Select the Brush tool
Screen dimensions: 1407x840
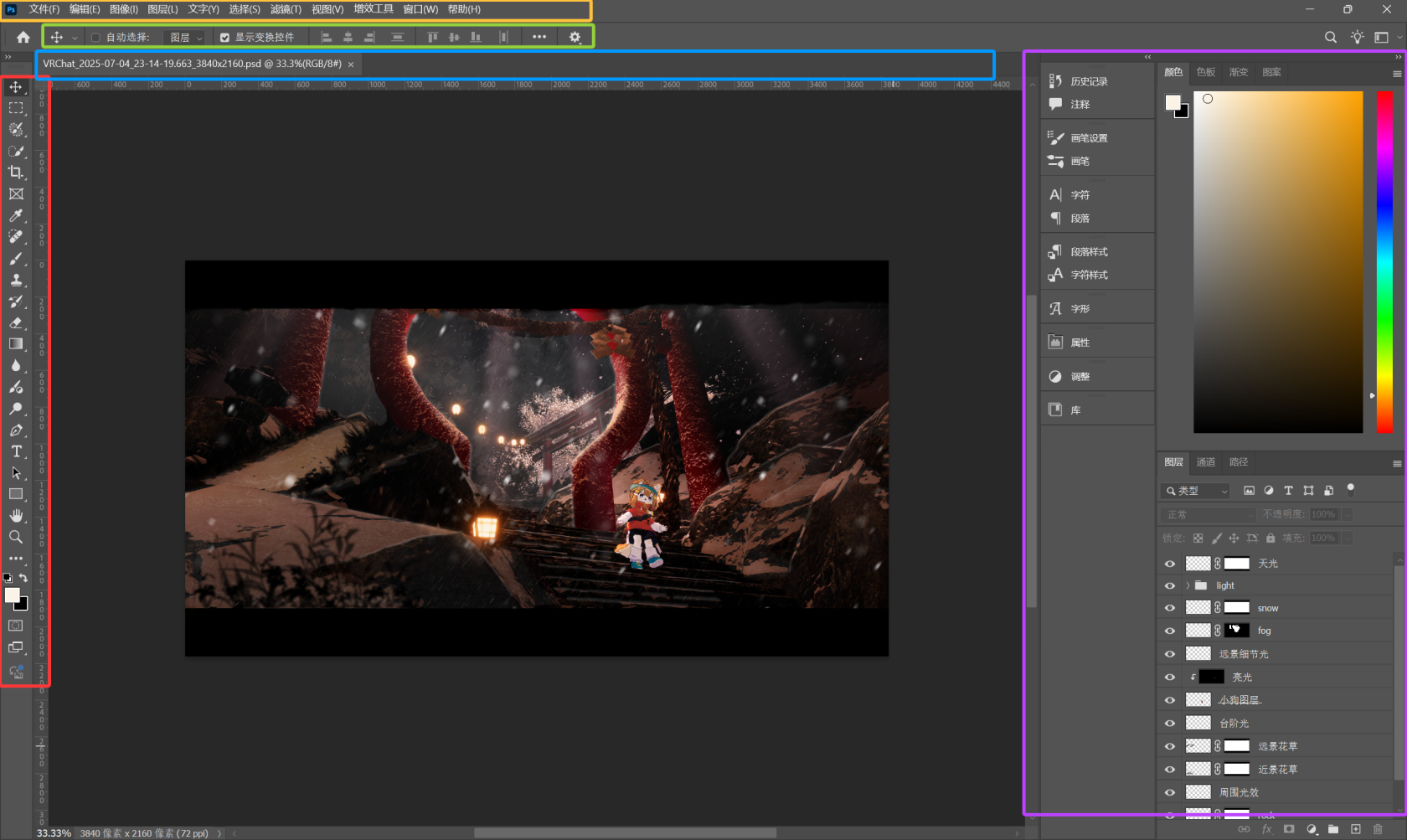pos(16,258)
